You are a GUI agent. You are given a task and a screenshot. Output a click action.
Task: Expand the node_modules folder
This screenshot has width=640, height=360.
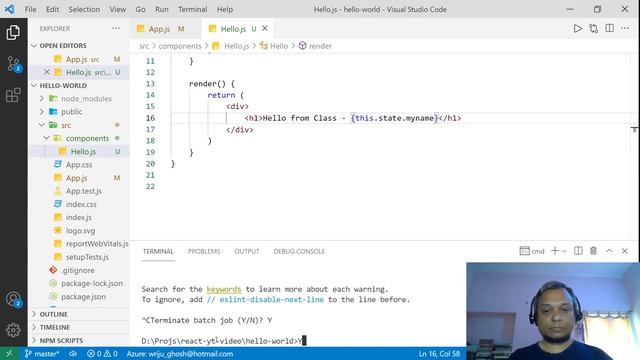point(79,98)
